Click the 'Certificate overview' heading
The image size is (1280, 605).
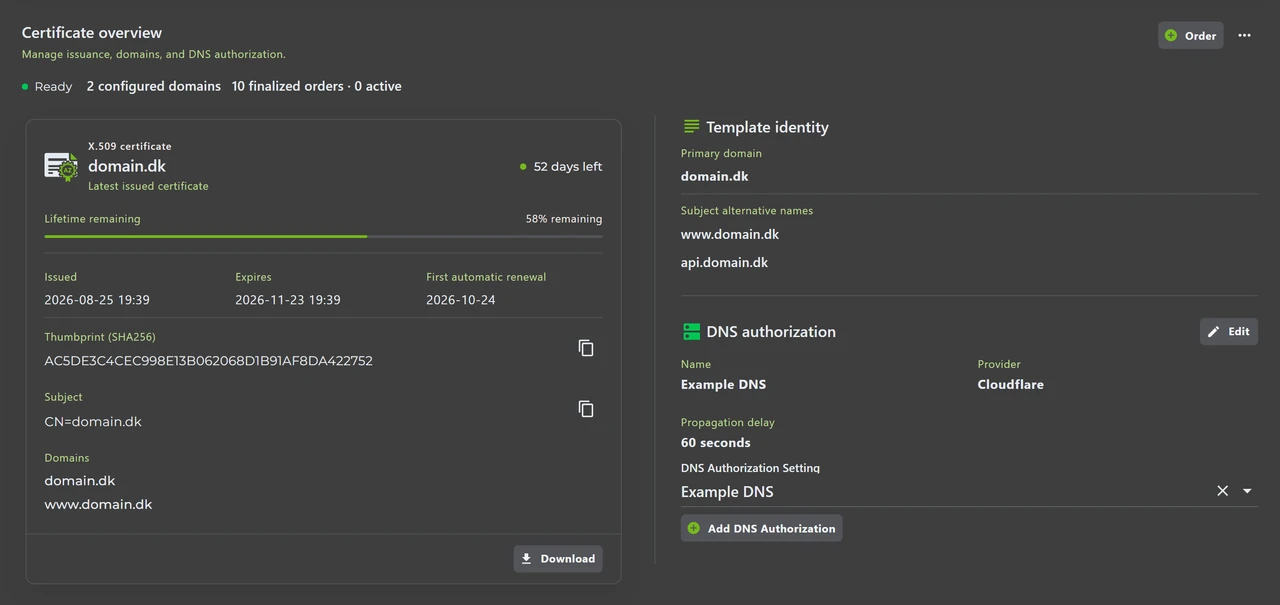tap(92, 33)
